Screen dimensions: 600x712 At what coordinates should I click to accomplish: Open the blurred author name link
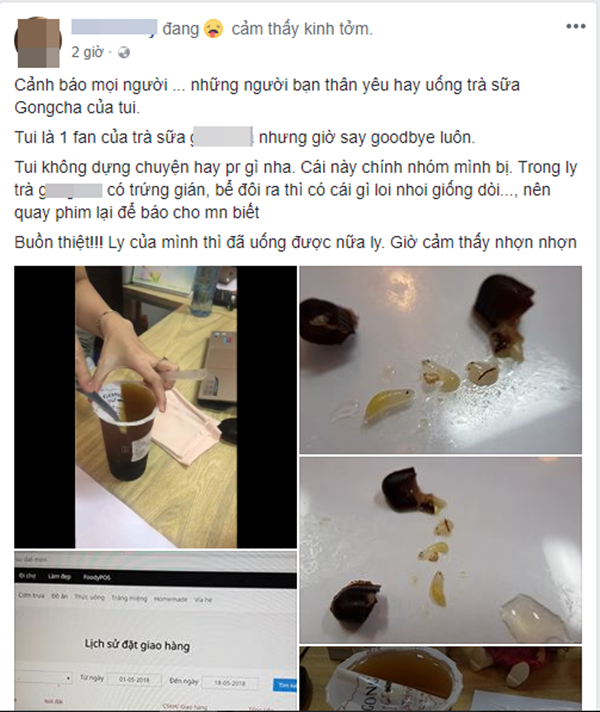pos(114,28)
